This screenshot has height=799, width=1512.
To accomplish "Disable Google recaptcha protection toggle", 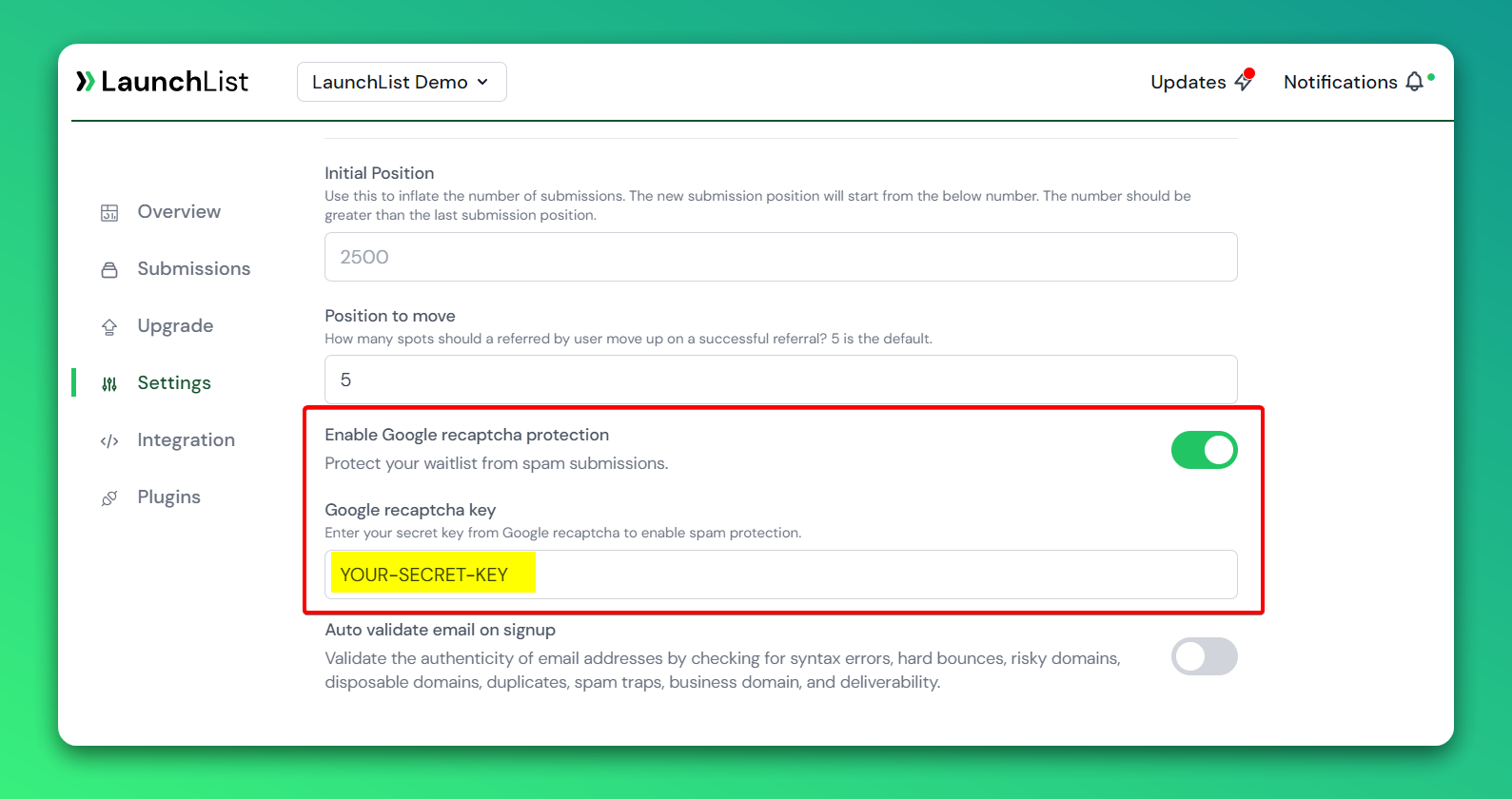I will pyautogui.click(x=1204, y=450).
